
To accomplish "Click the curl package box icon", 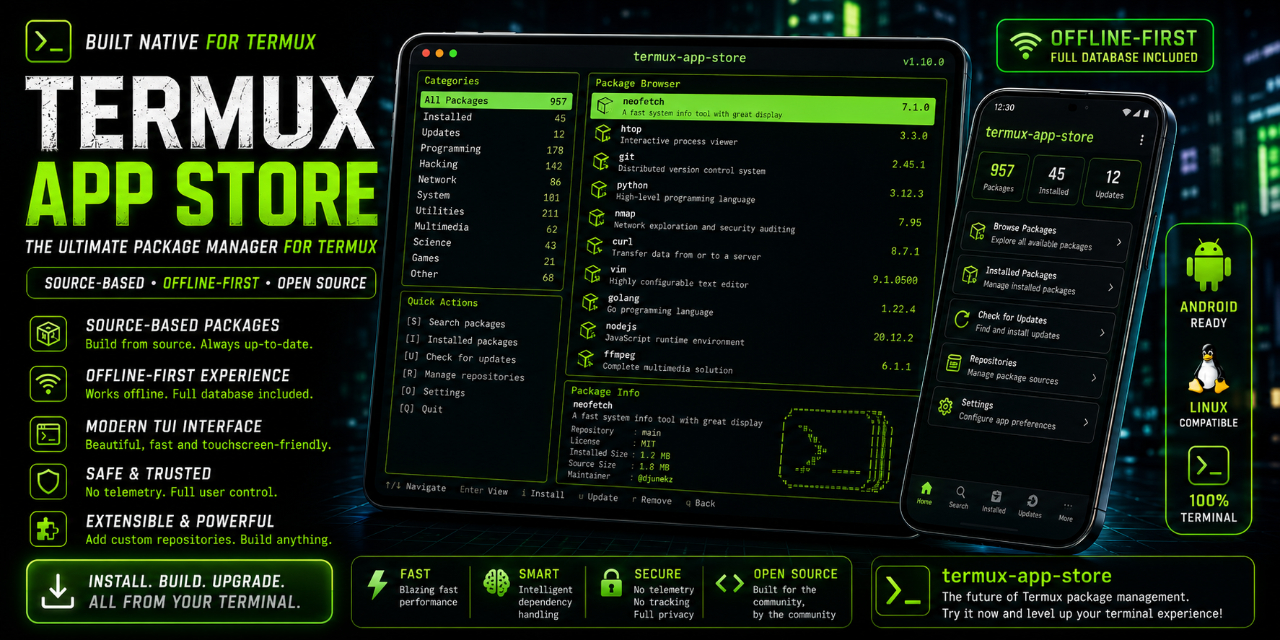I will click(594, 246).
